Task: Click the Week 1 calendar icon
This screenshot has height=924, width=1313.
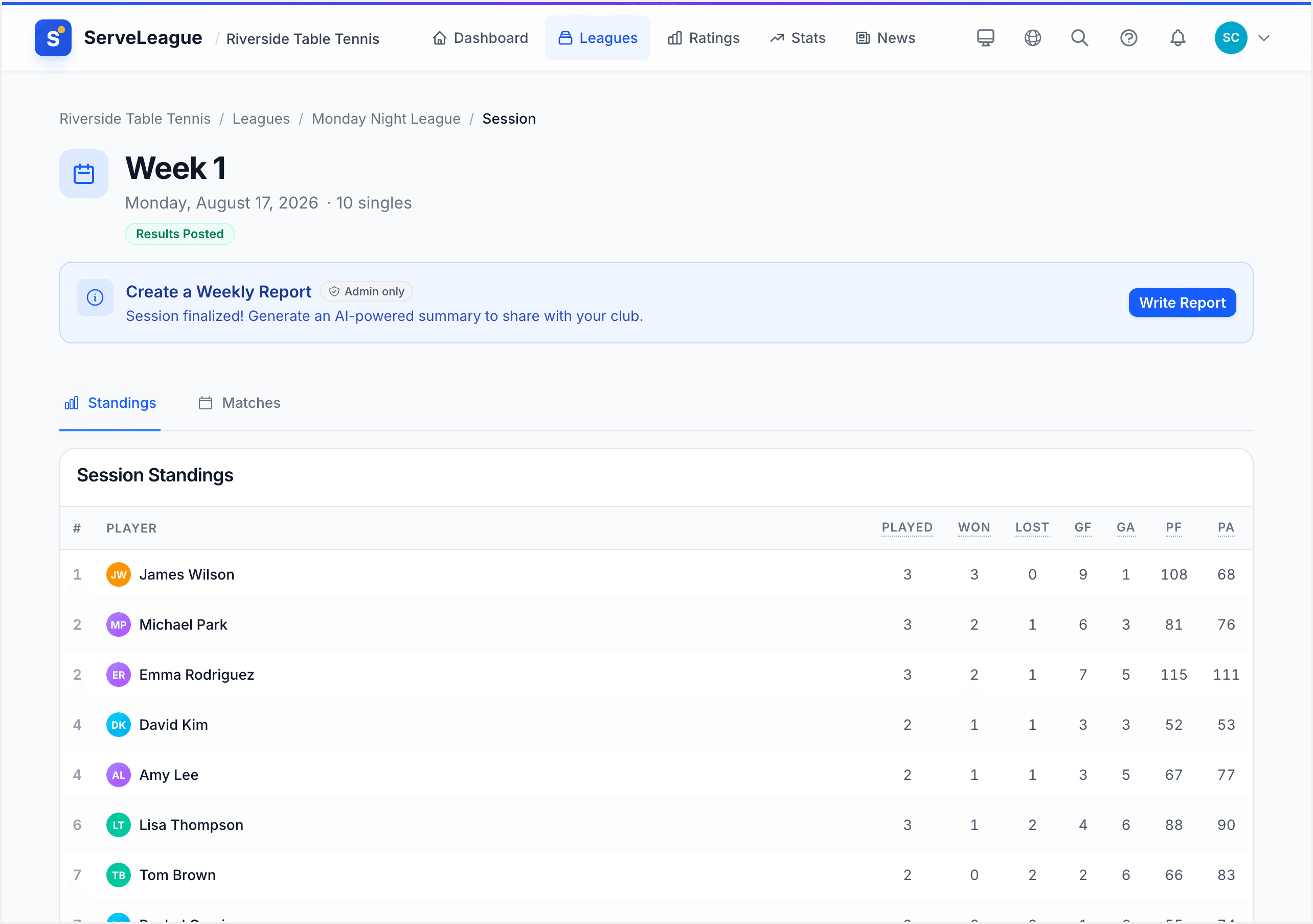Action: coord(83,174)
